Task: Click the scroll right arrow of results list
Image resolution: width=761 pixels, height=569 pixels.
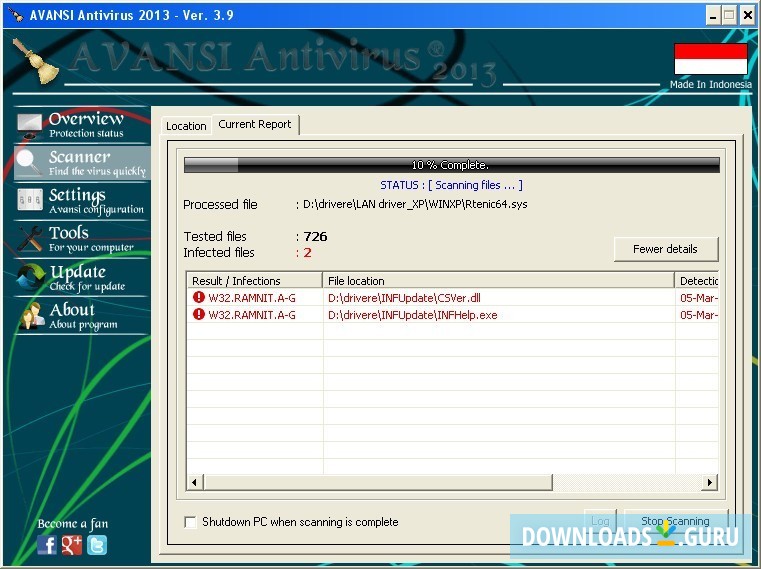Action: coord(710,482)
